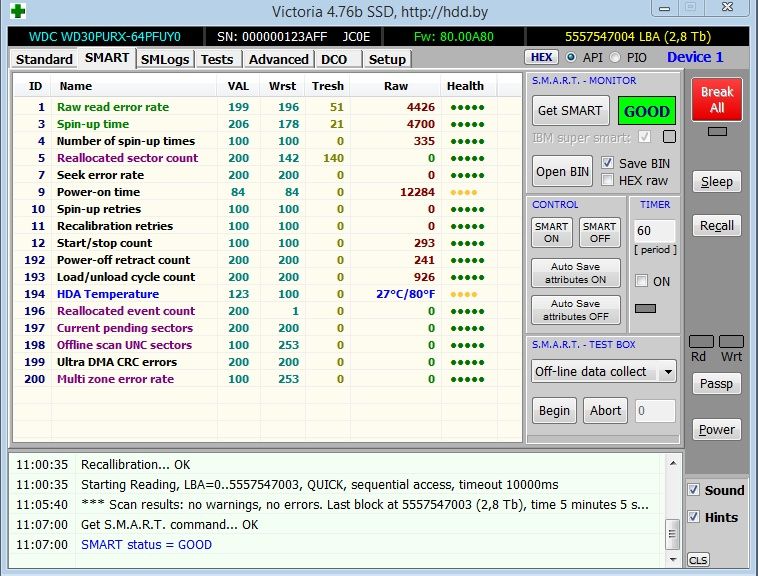This screenshot has width=758, height=576.
Task: Click the green cross Victoria app icon
Action: 18,11
